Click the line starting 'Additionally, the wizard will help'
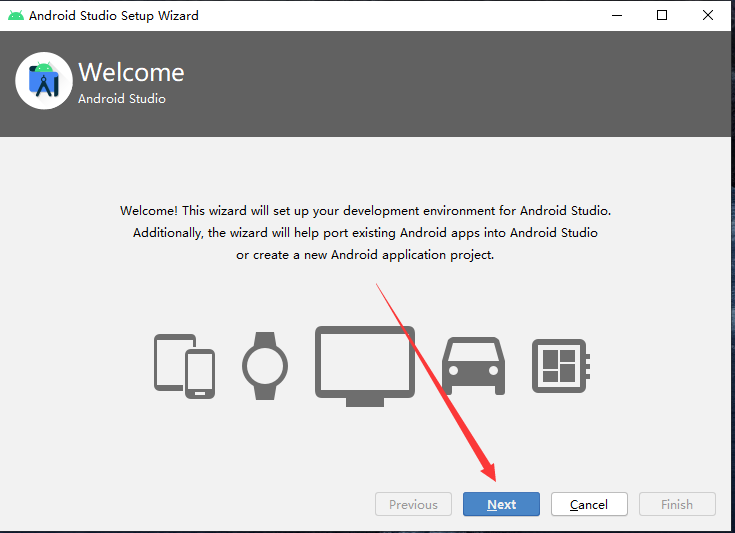 365,233
